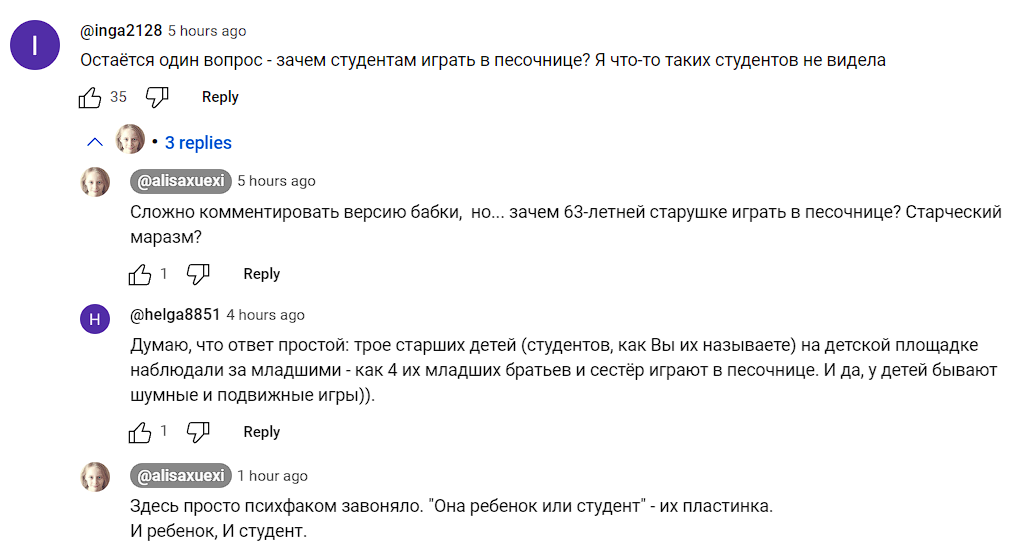The height and width of the screenshot is (546, 1010).
Task: Reply to @helga8851's comment
Action: (x=262, y=432)
